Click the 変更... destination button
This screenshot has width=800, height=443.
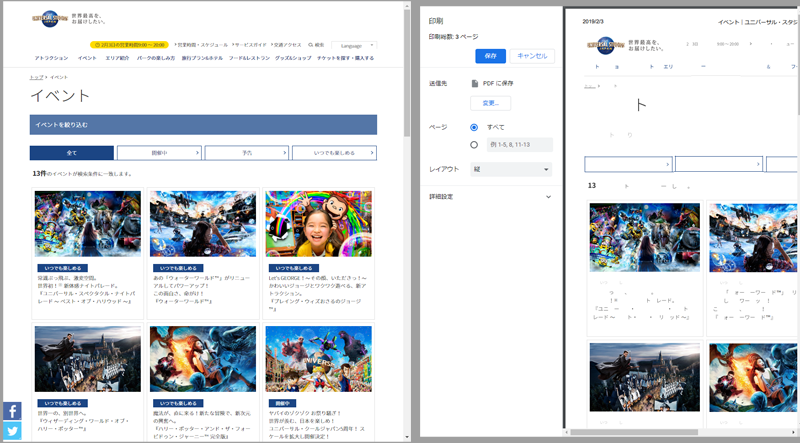click(490, 103)
